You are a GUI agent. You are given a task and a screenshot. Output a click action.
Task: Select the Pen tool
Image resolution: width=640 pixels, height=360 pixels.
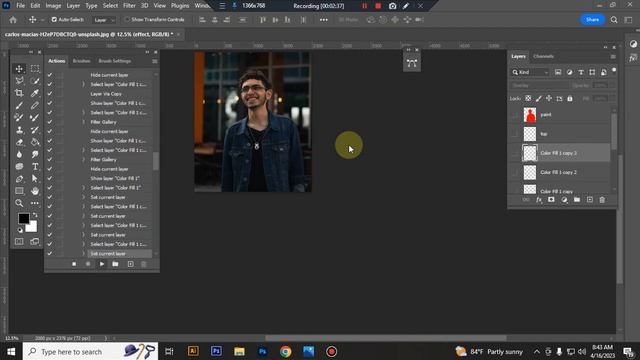click(19, 179)
